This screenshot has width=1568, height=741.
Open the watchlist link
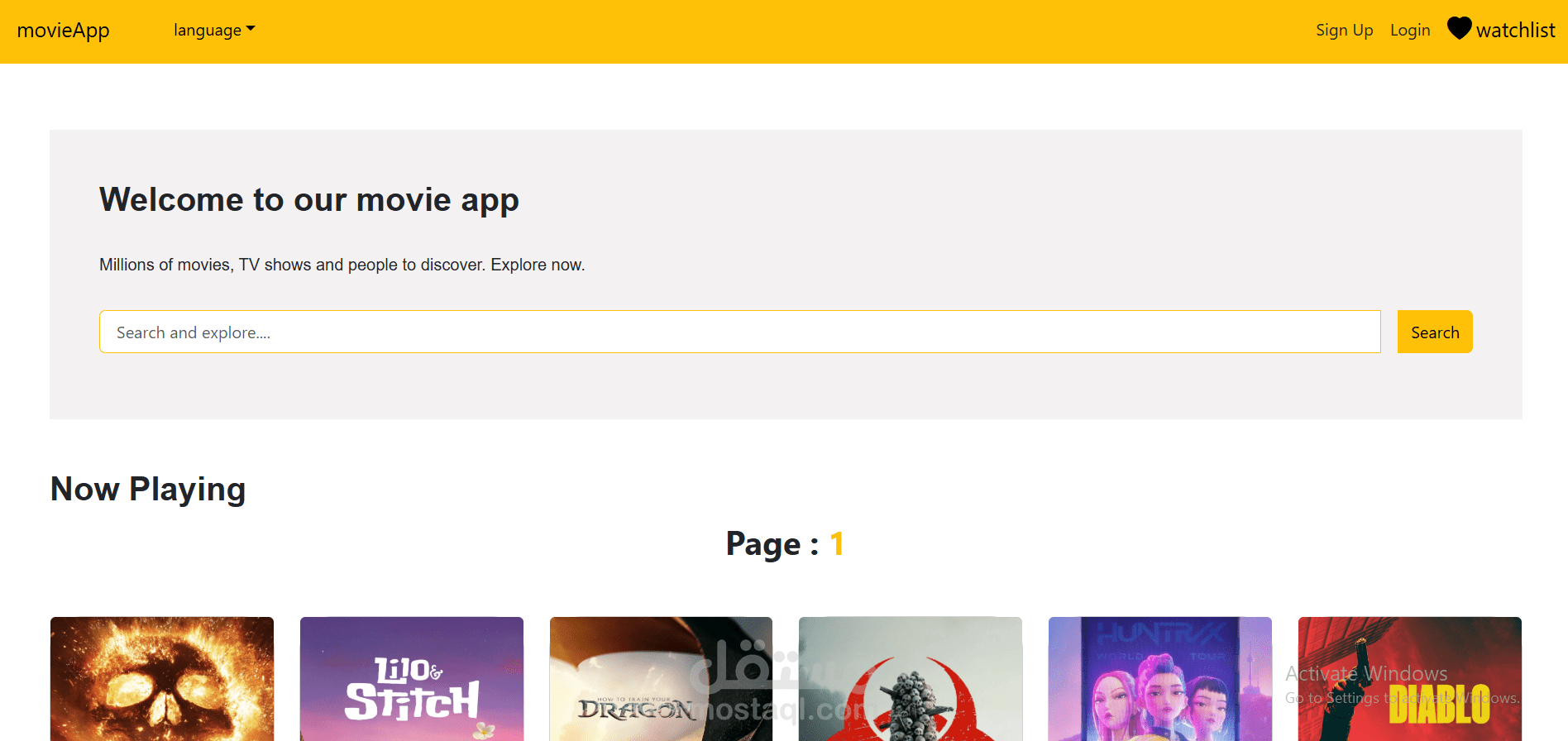pyautogui.click(x=1515, y=30)
